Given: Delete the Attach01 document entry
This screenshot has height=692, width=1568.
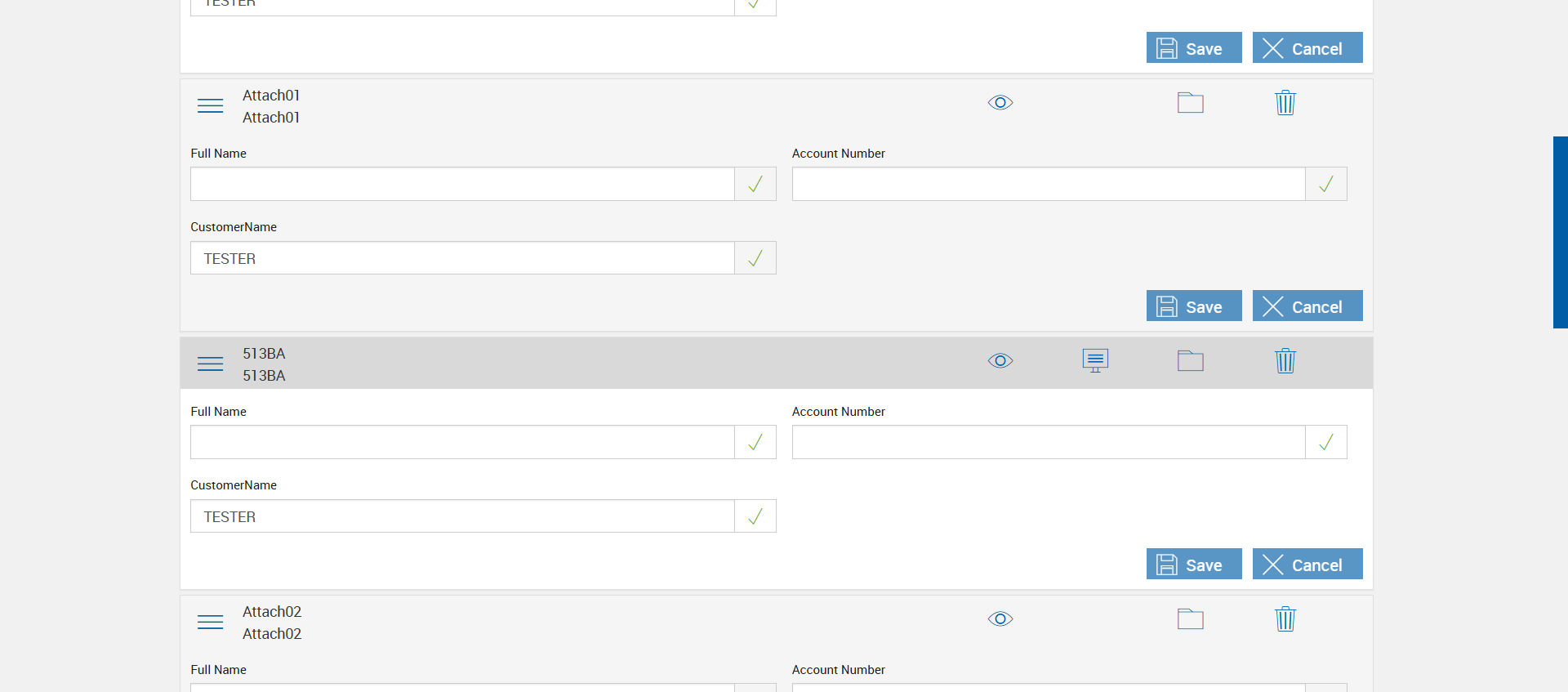Looking at the screenshot, I should pos(1285,103).
